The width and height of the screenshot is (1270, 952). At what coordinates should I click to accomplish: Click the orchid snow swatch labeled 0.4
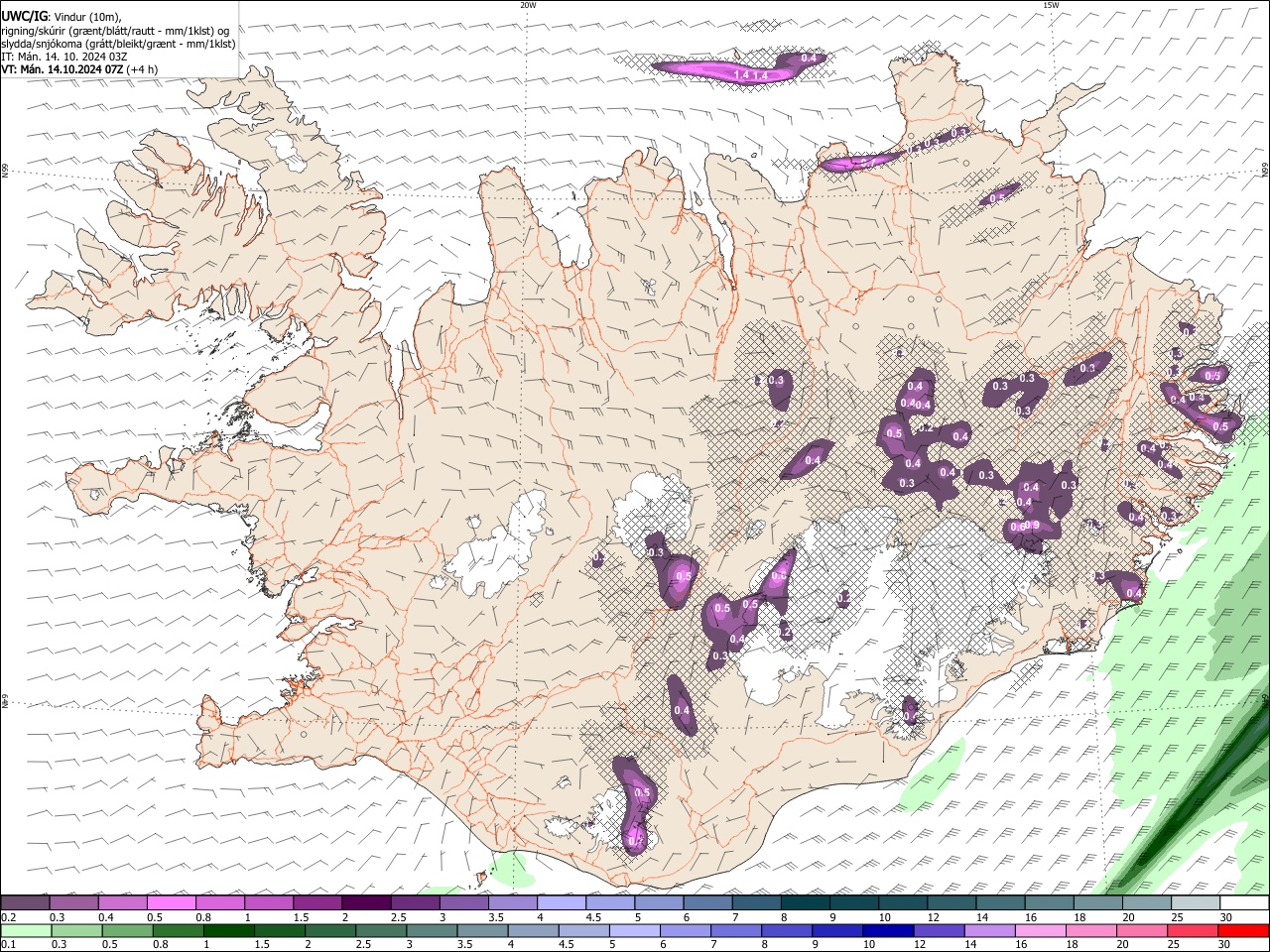click(123, 902)
